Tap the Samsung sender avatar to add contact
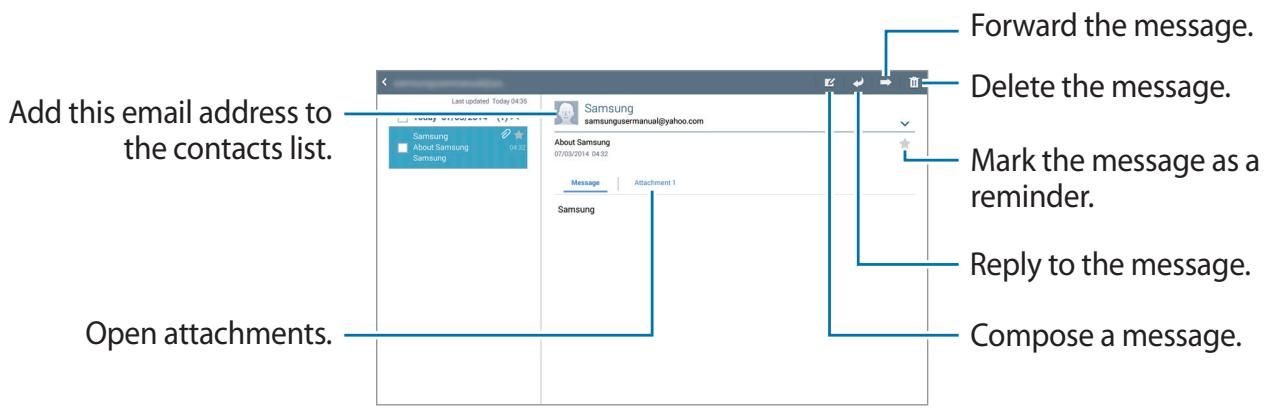 pos(566,112)
